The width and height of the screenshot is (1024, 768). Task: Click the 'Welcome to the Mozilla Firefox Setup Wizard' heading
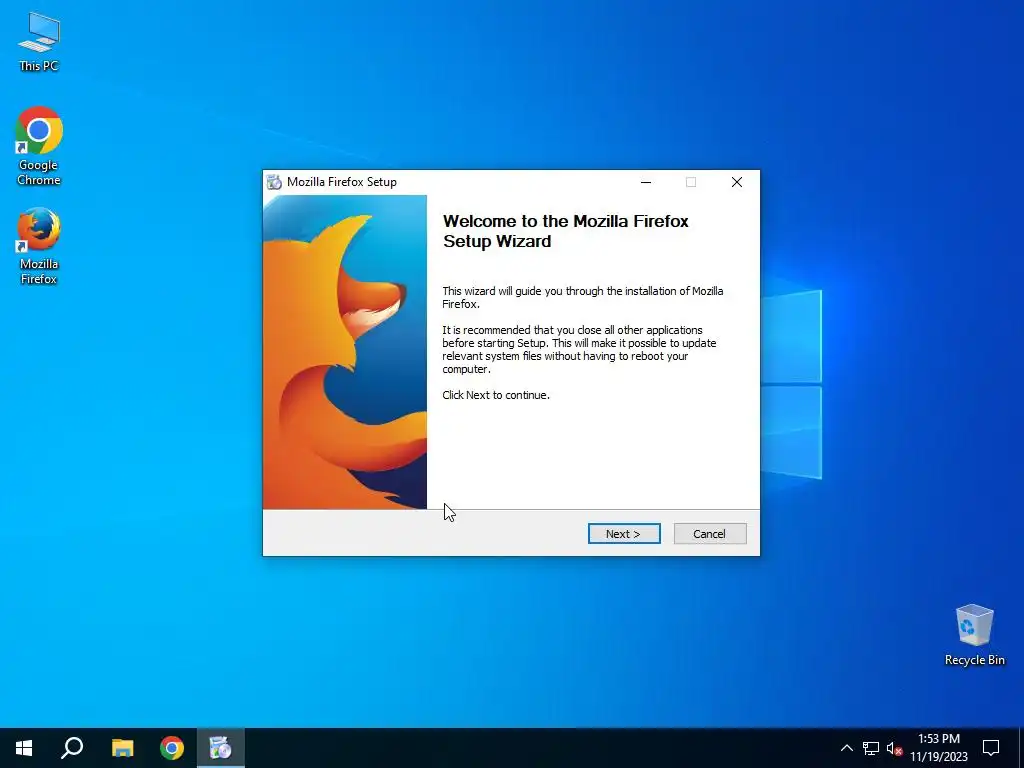566,231
